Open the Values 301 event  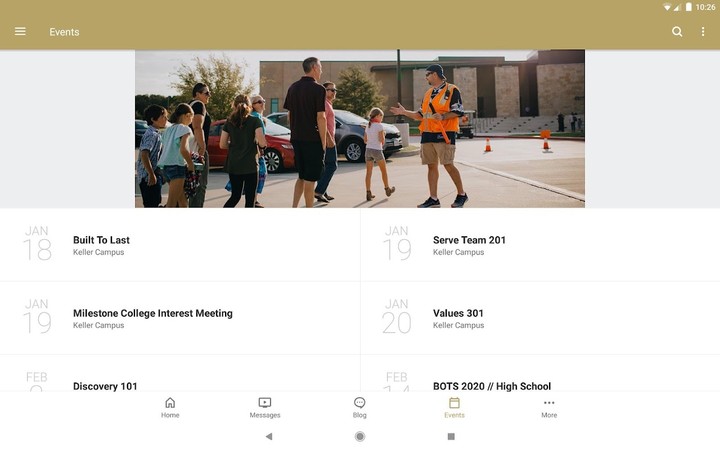pyautogui.click(x=540, y=318)
